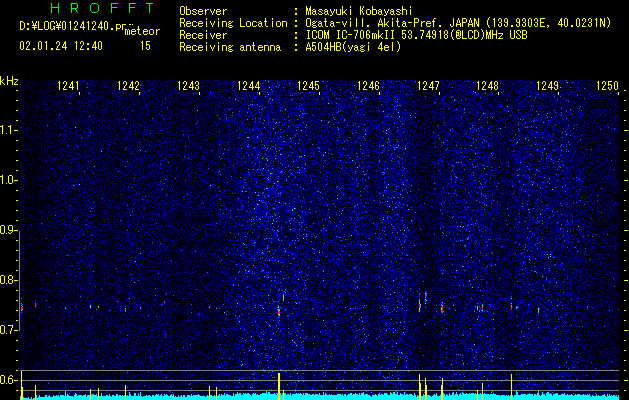Click the observer name Masayuki Kobayashi

[x=359, y=11]
